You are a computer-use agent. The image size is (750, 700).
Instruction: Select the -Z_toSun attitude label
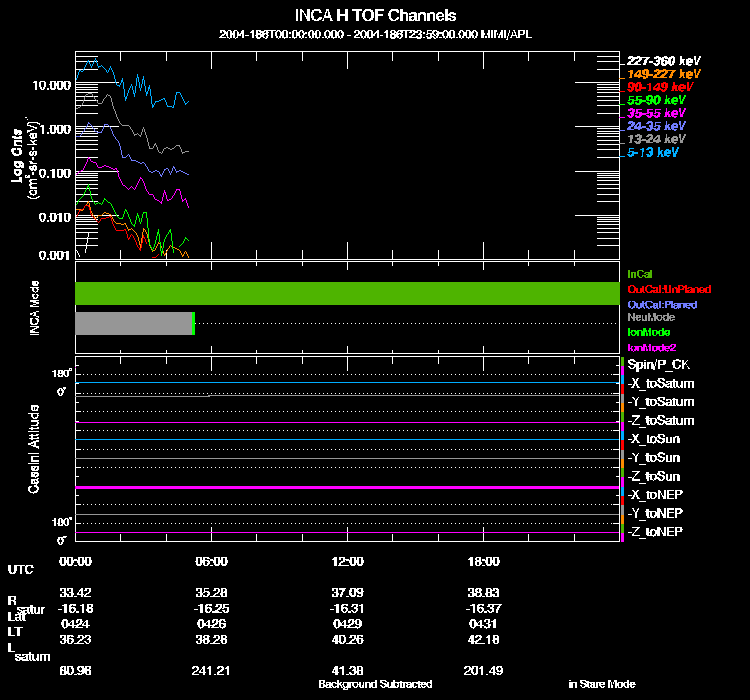tap(653, 477)
